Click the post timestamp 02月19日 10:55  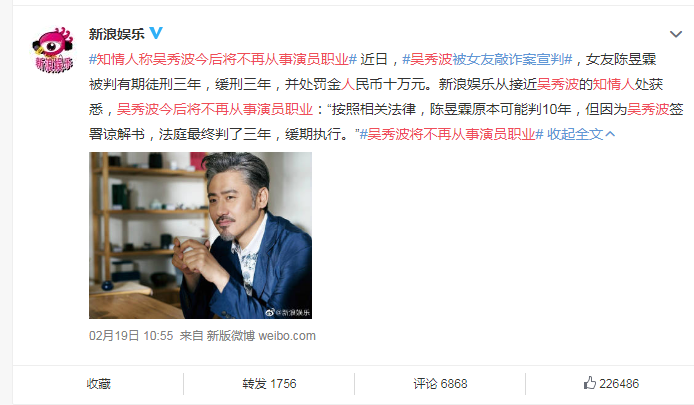click(131, 336)
